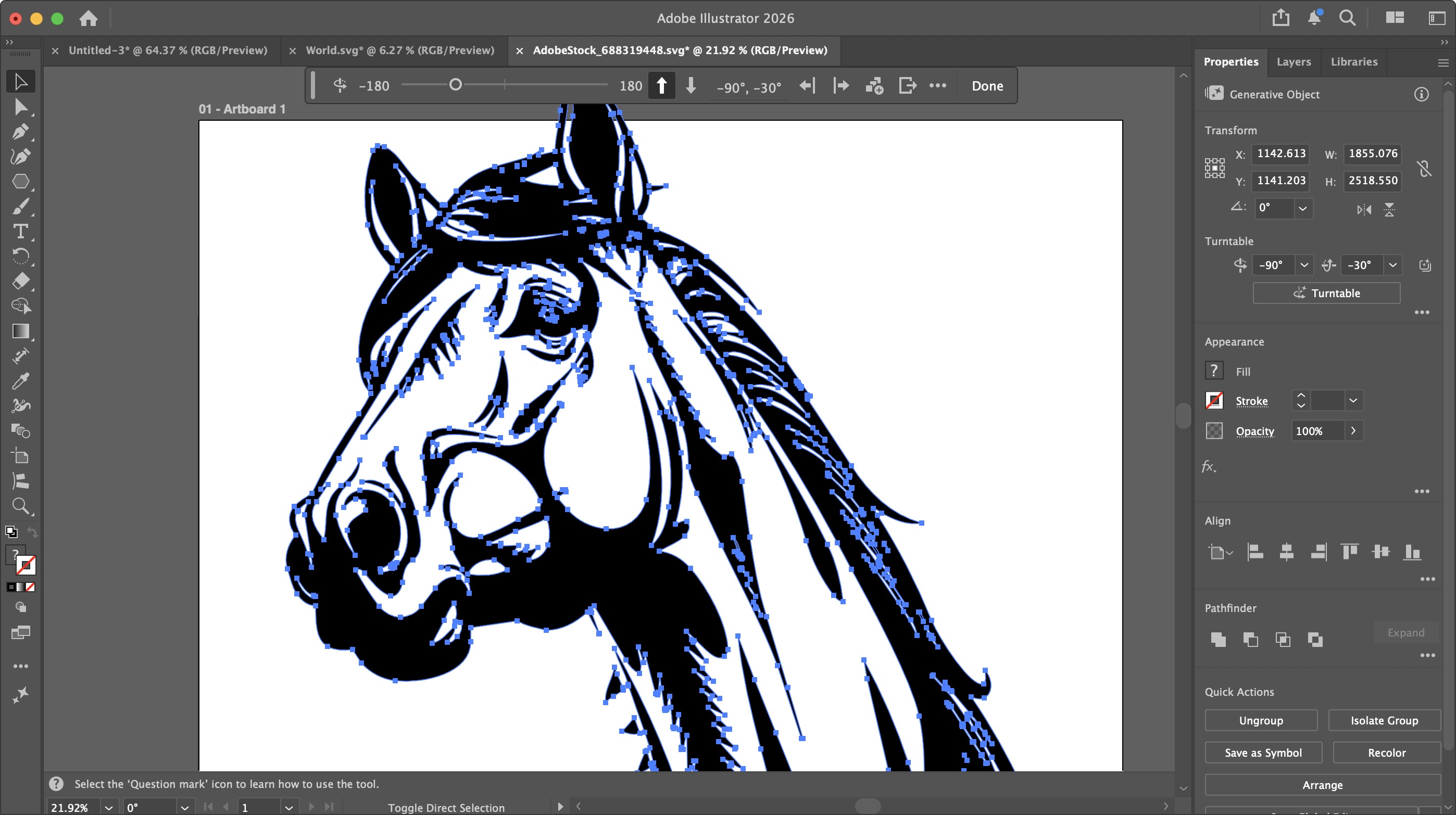1456x815 pixels.
Task: Activate the Paintbrush tool
Action: click(x=21, y=206)
